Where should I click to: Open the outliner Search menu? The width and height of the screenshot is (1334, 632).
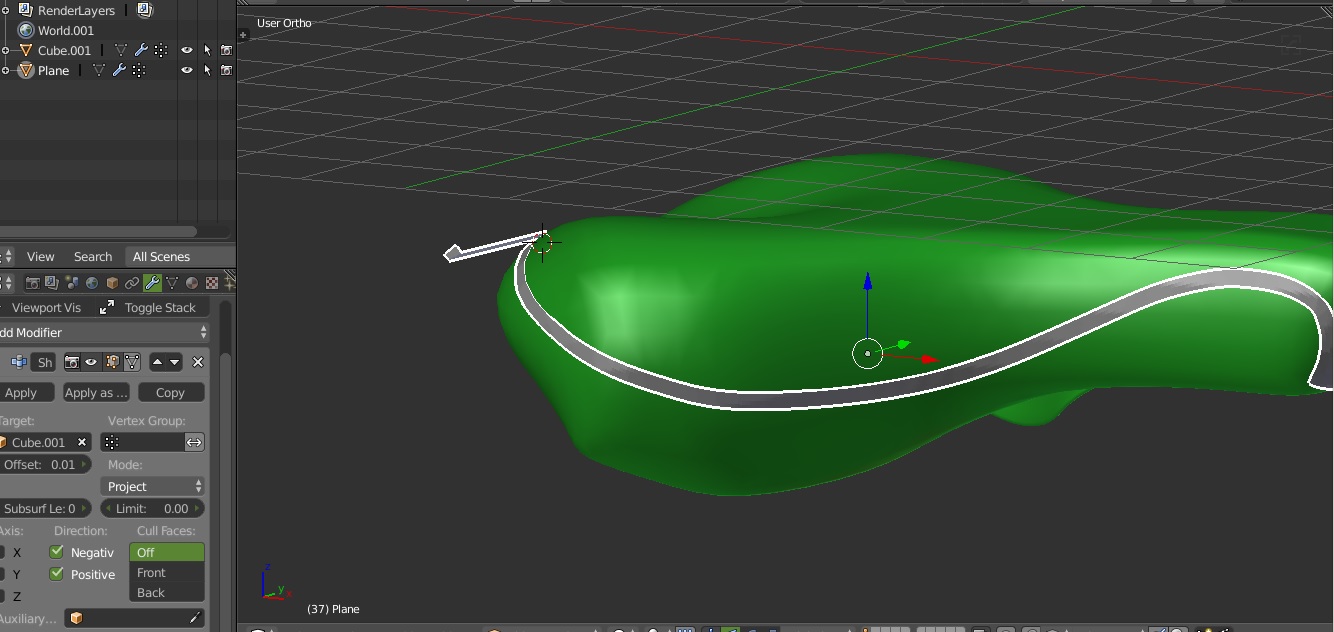click(93, 256)
